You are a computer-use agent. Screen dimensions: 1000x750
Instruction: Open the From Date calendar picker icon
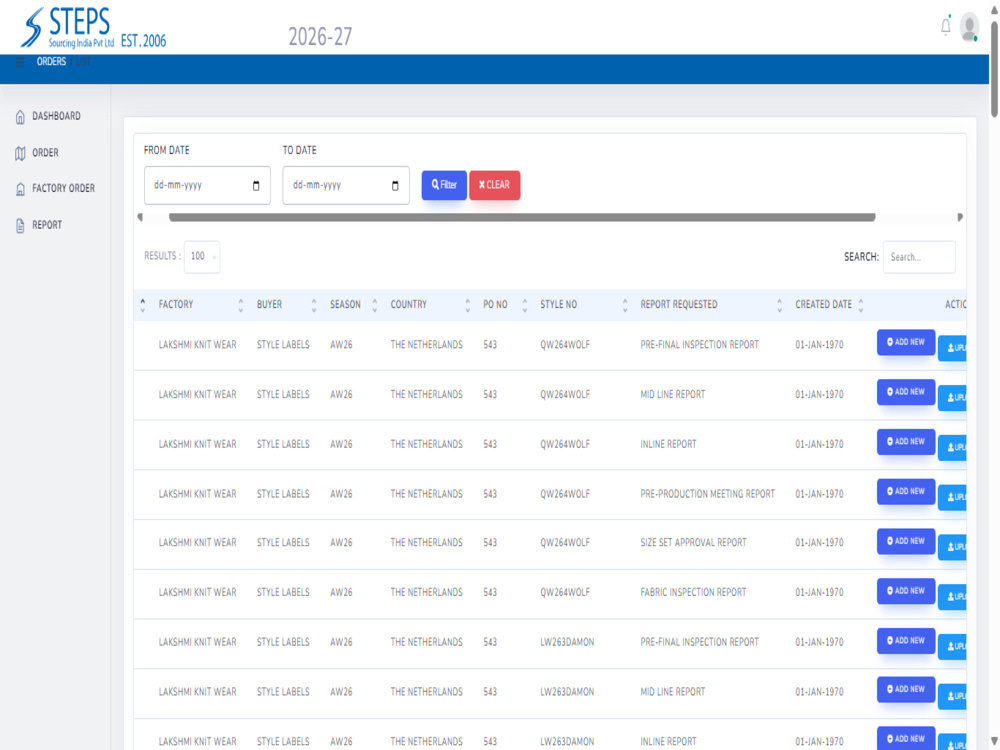click(256, 186)
